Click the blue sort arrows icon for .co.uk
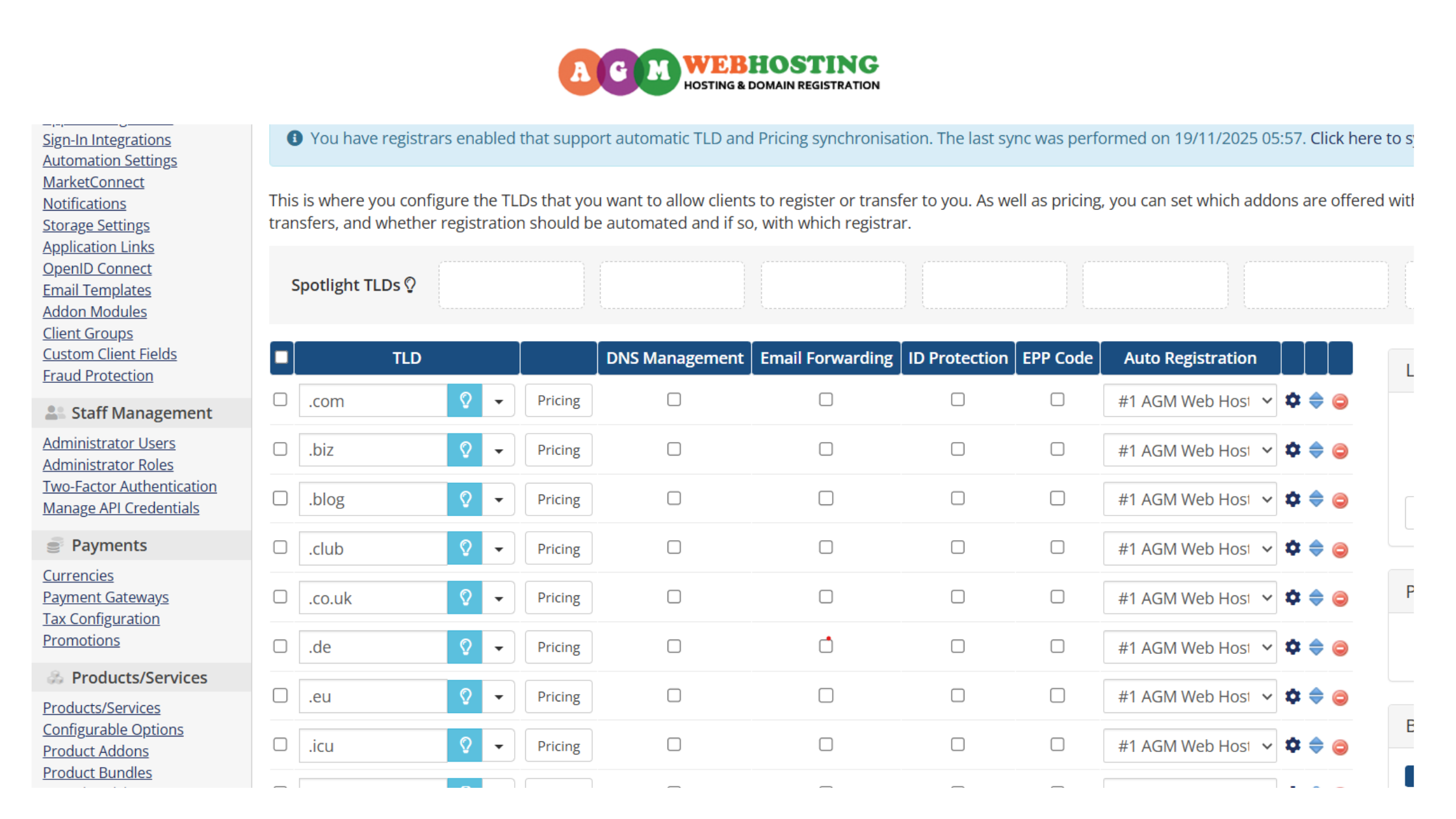This screenshot has width=1456, height=819. [x=1316, y=597]
